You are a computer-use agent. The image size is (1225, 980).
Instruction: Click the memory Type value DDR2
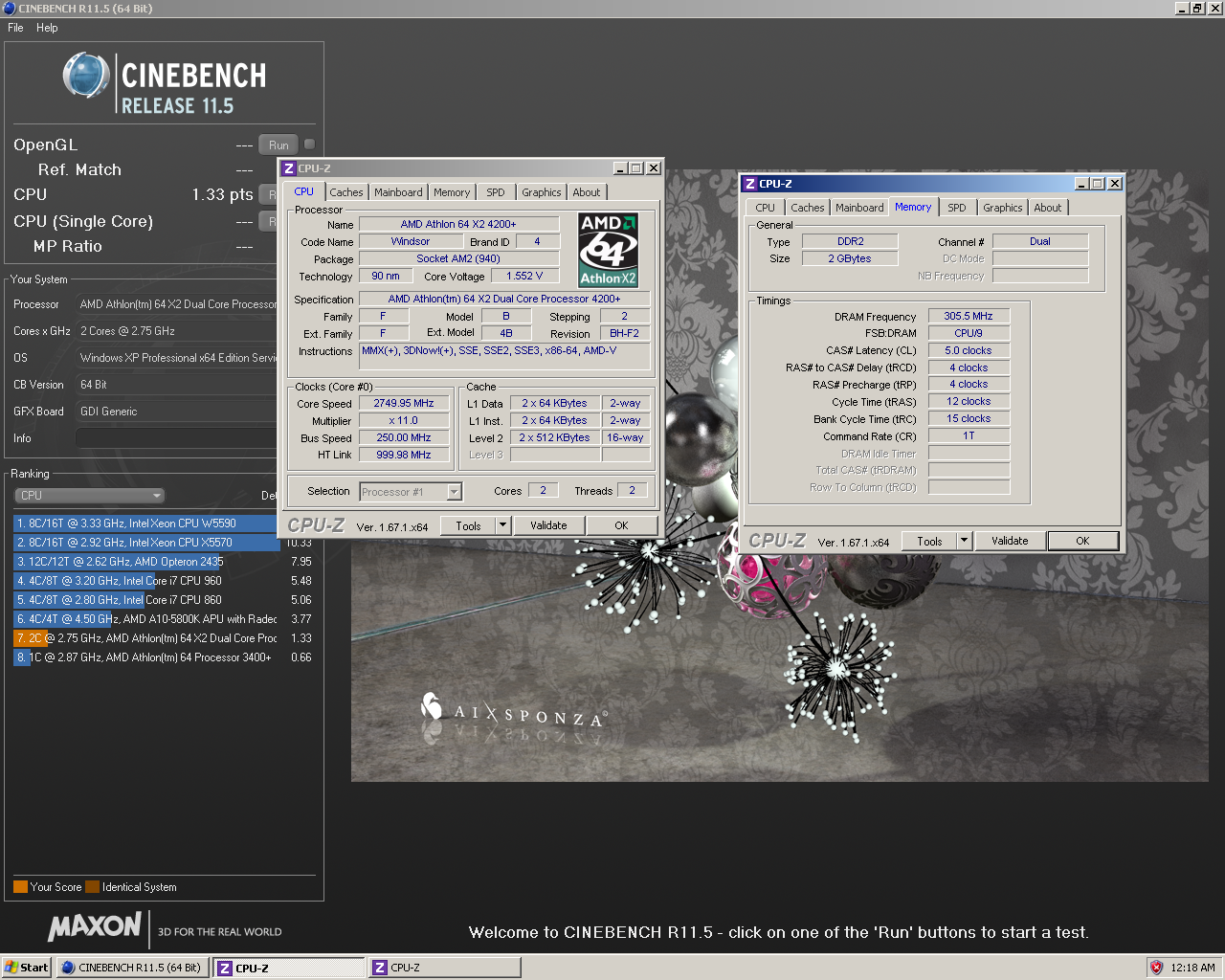(850, 241)
